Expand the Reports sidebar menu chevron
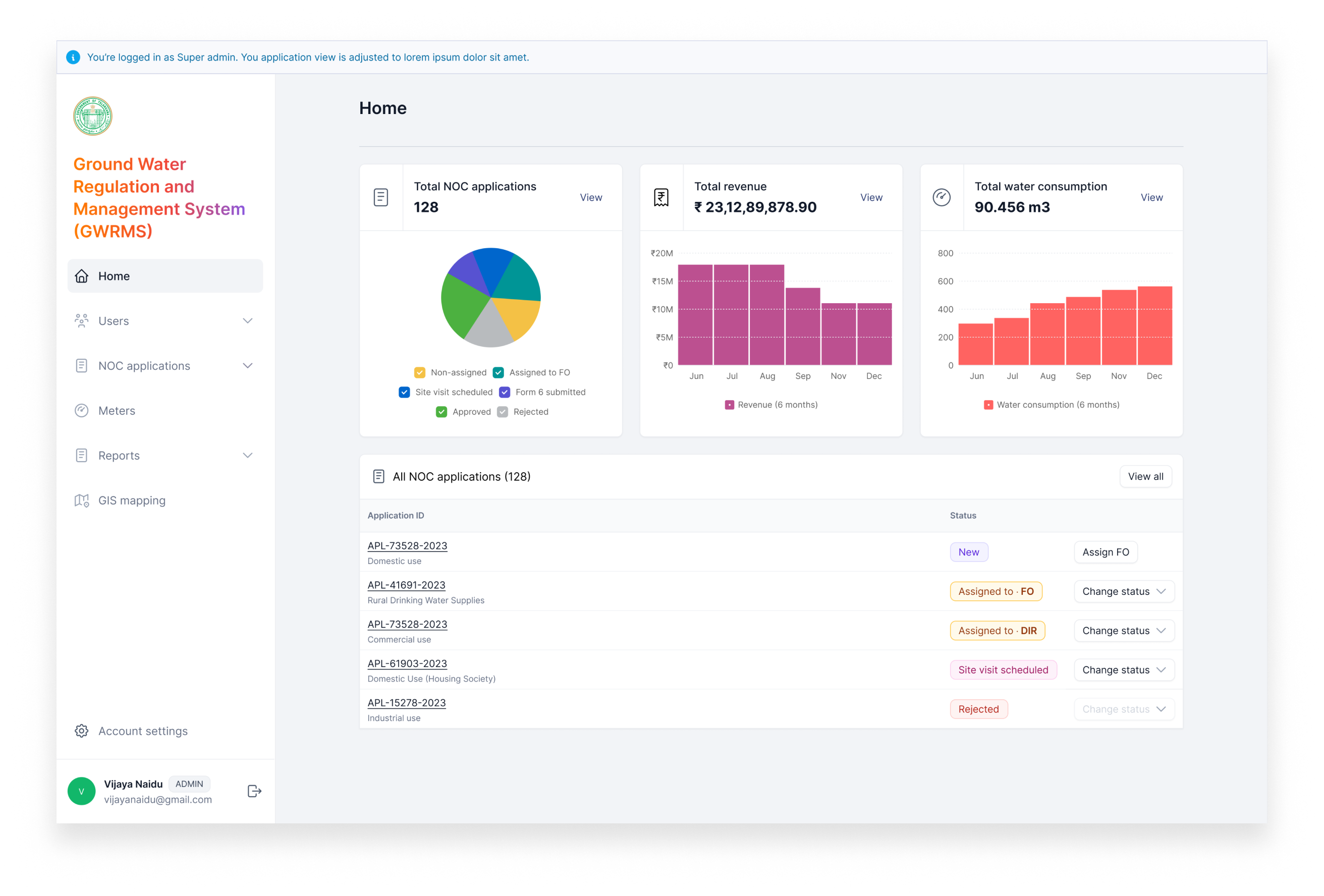The image size is (1324, 896). pyautogui.click(x=247, y=455)
